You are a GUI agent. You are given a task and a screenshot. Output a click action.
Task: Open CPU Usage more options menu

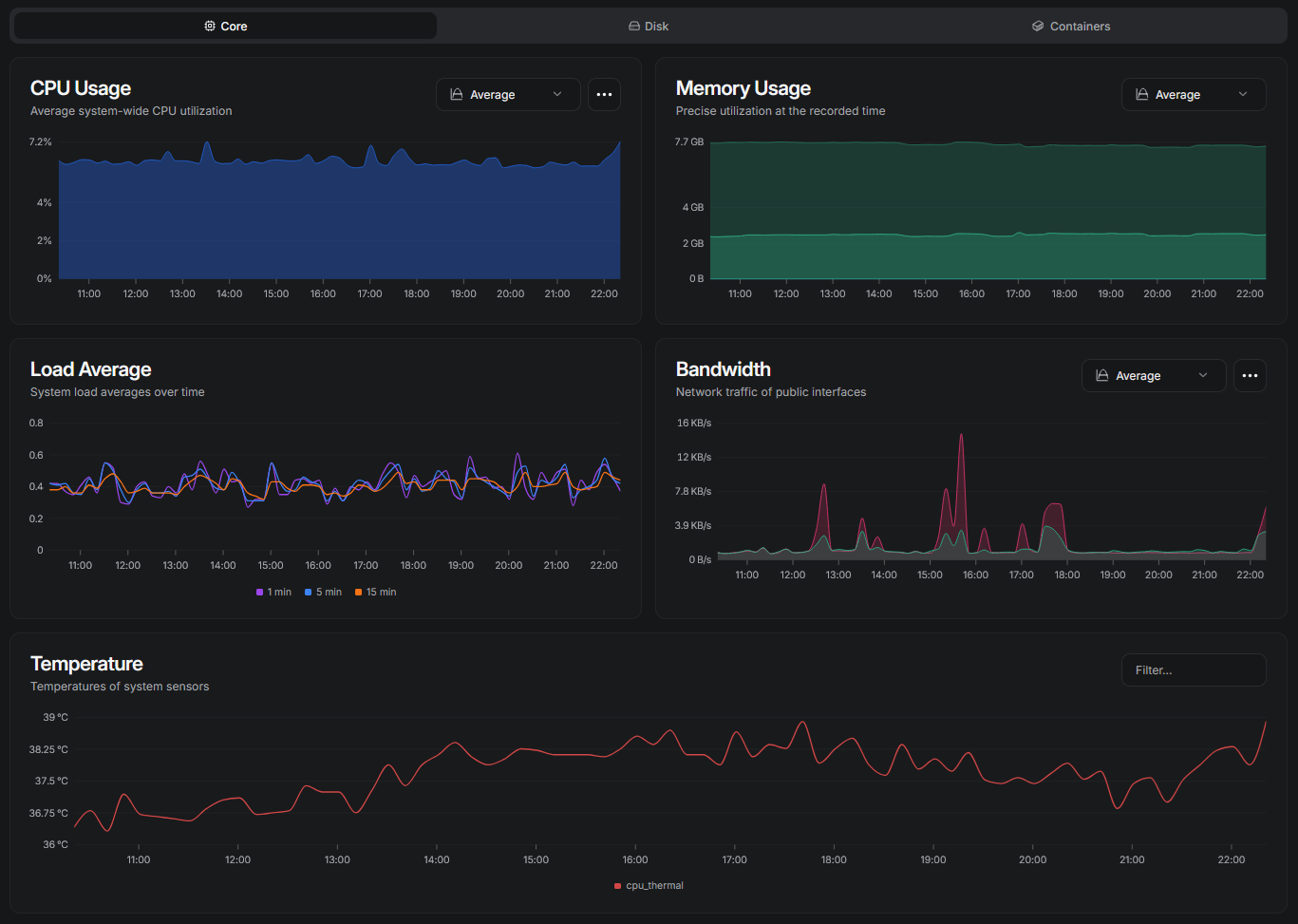click(x=604, y=94)
